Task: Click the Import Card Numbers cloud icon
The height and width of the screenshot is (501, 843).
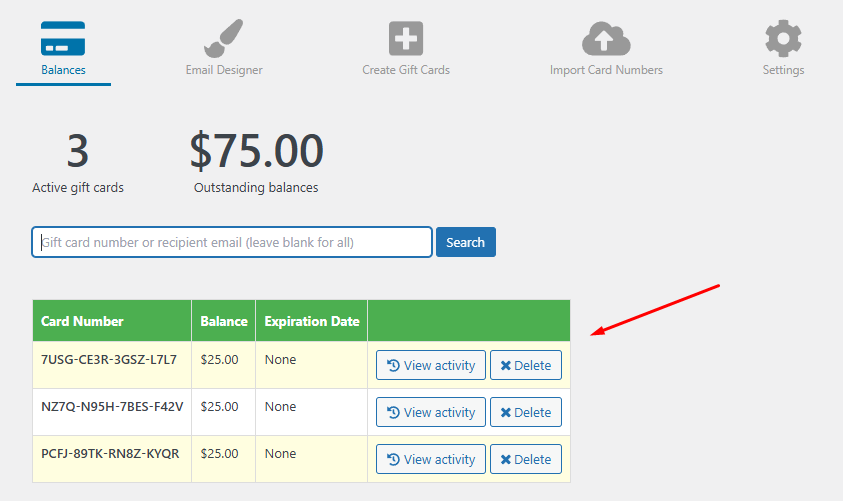Action: pos(606,38)
